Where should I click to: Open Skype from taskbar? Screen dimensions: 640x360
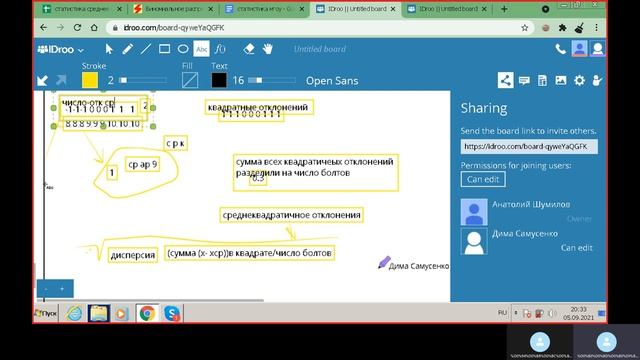click(x=172, y=313)
